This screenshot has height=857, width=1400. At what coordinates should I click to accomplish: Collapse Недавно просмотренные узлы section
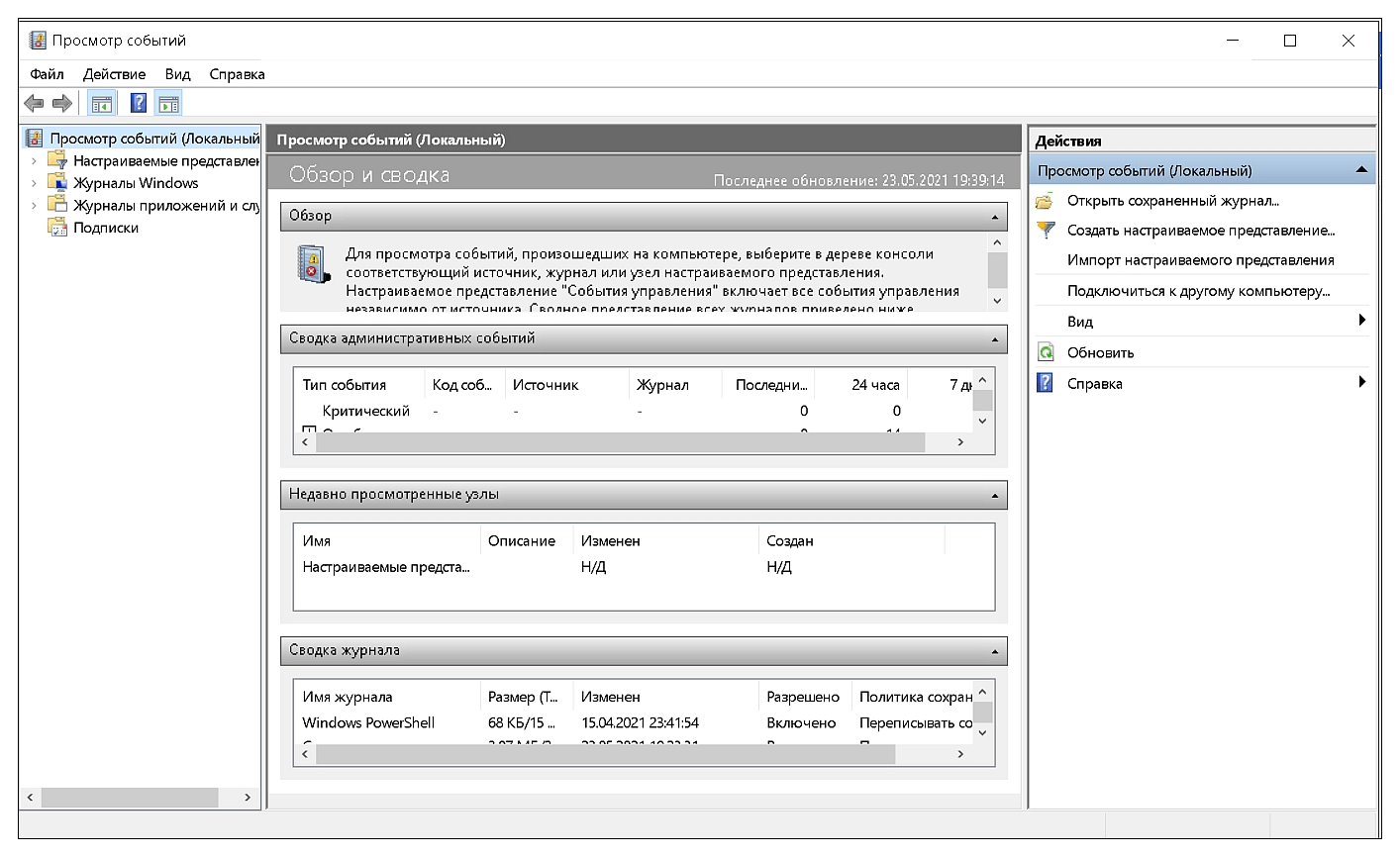[x=995, y=496]
